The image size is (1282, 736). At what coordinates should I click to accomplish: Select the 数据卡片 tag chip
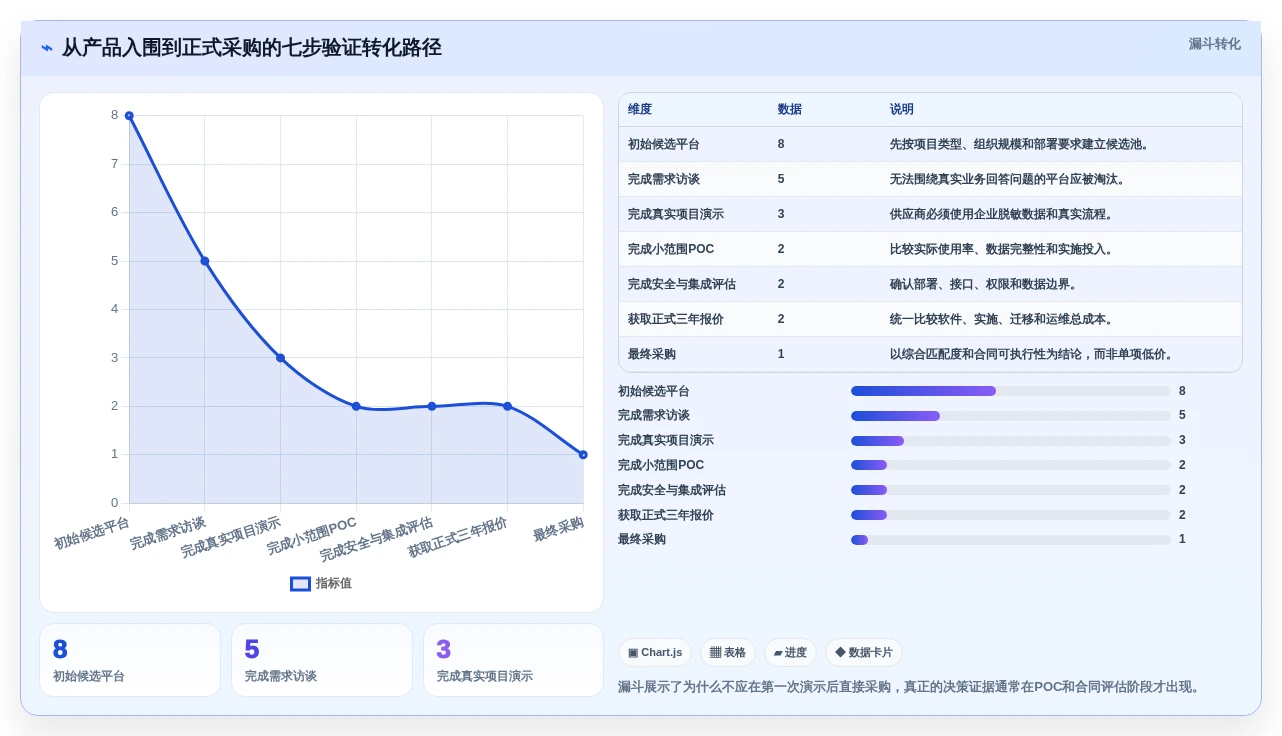pos(864,653)
